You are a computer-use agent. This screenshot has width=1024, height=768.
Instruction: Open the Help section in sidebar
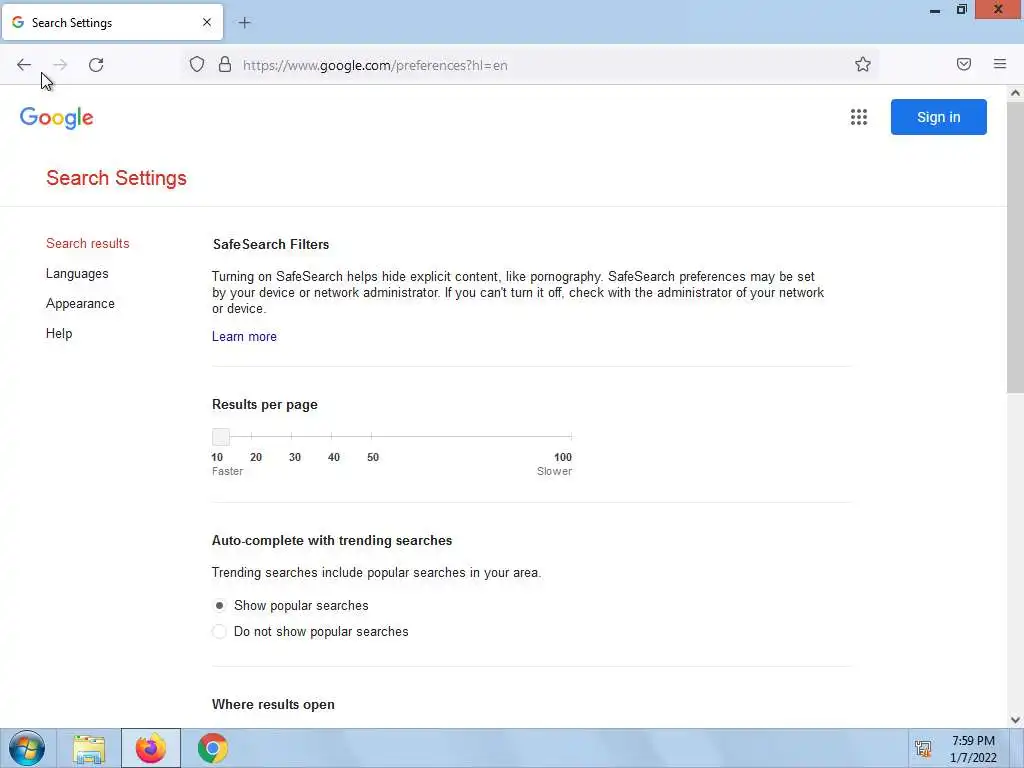point(59,334)
